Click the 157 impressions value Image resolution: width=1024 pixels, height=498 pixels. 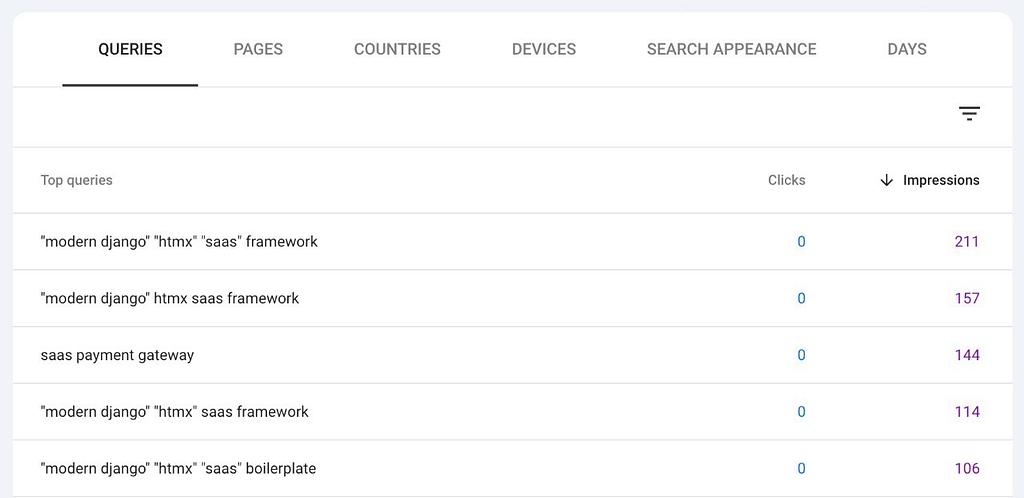pos(966,298)
